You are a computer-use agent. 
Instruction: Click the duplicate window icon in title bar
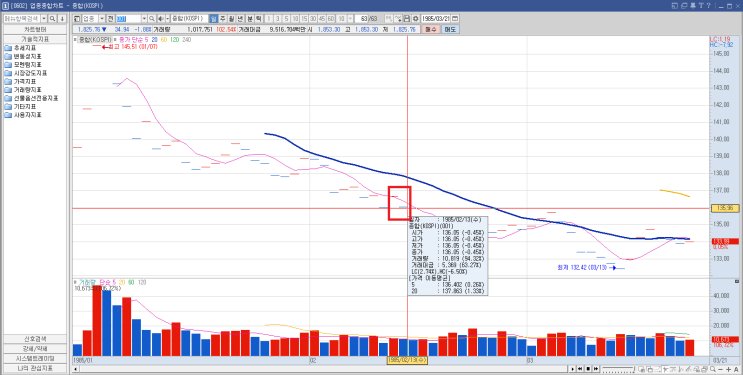point(684,6)
